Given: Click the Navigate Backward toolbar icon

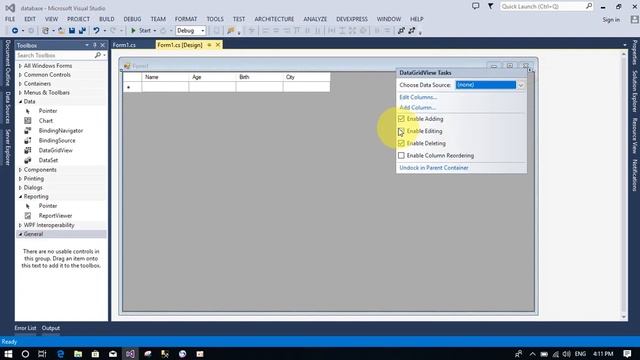Looking at the screenshot, I should 15,31.
